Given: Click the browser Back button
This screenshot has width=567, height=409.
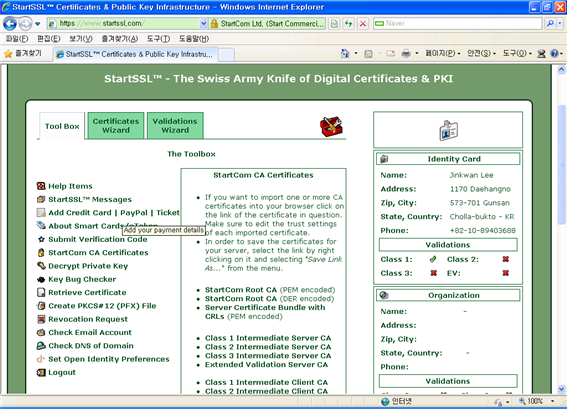Looking at the screenshot, I should point(10,24).
